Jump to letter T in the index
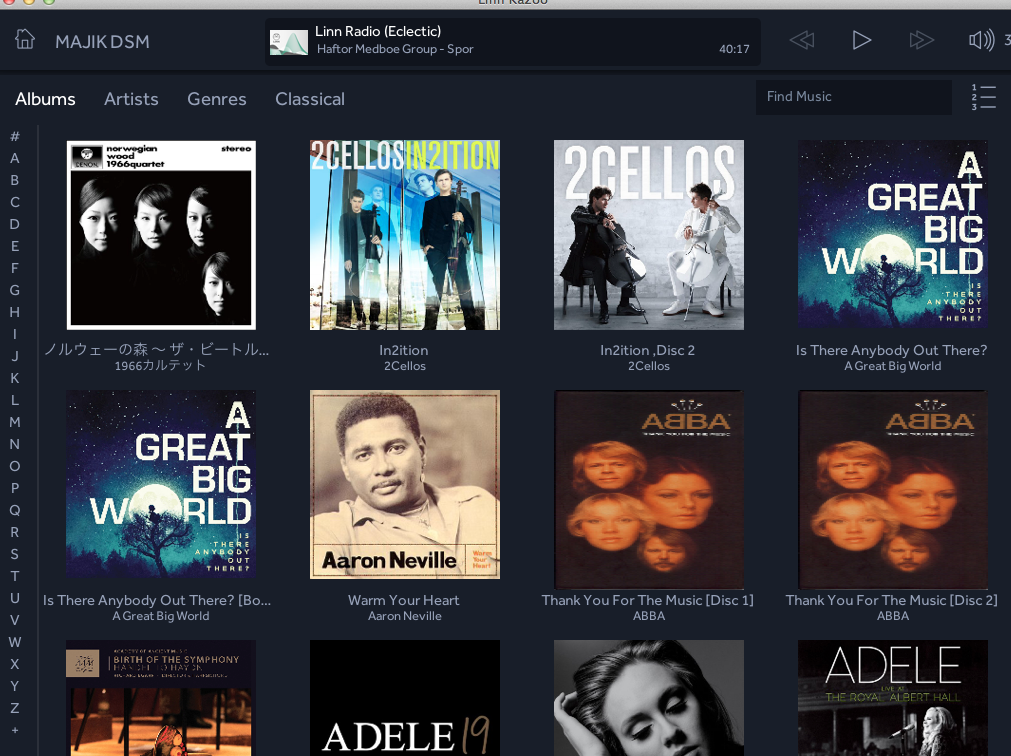The width and height of the screenshot is (1011, 756). (x=15, y=576)
